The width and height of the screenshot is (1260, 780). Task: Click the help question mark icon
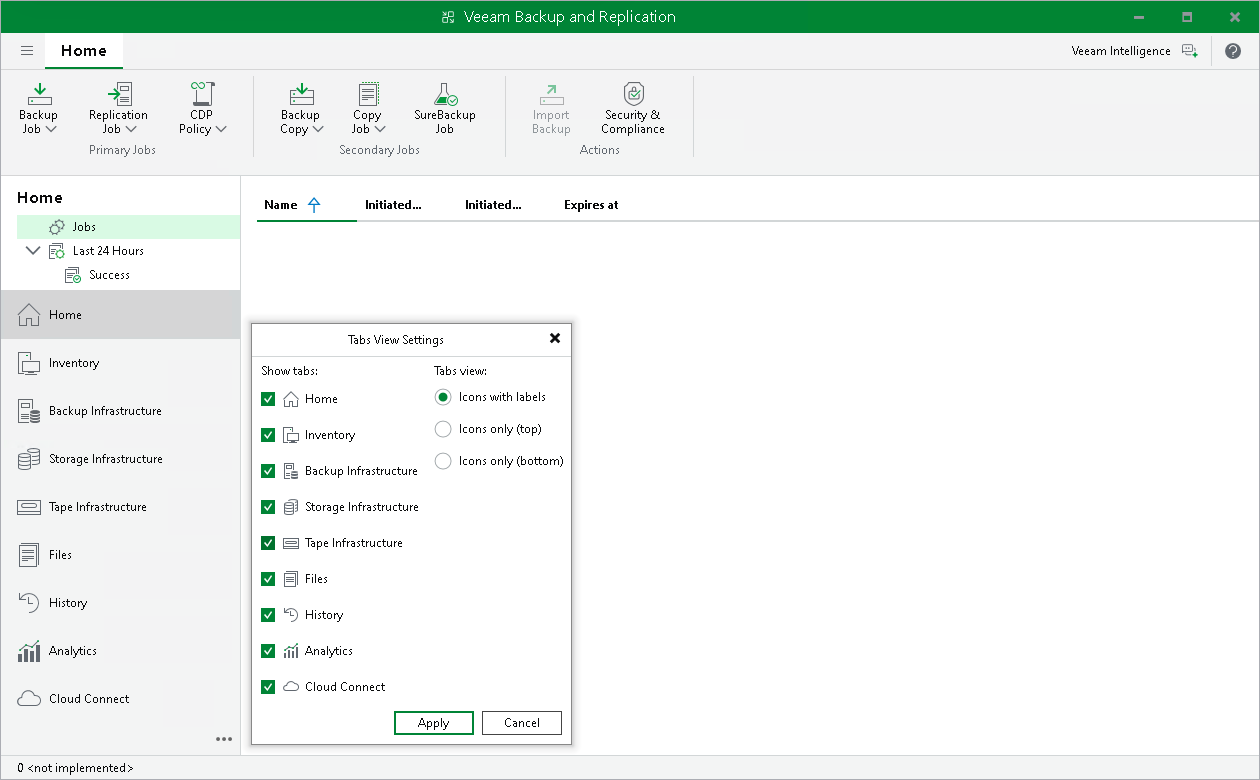(x=1232, y=51)
